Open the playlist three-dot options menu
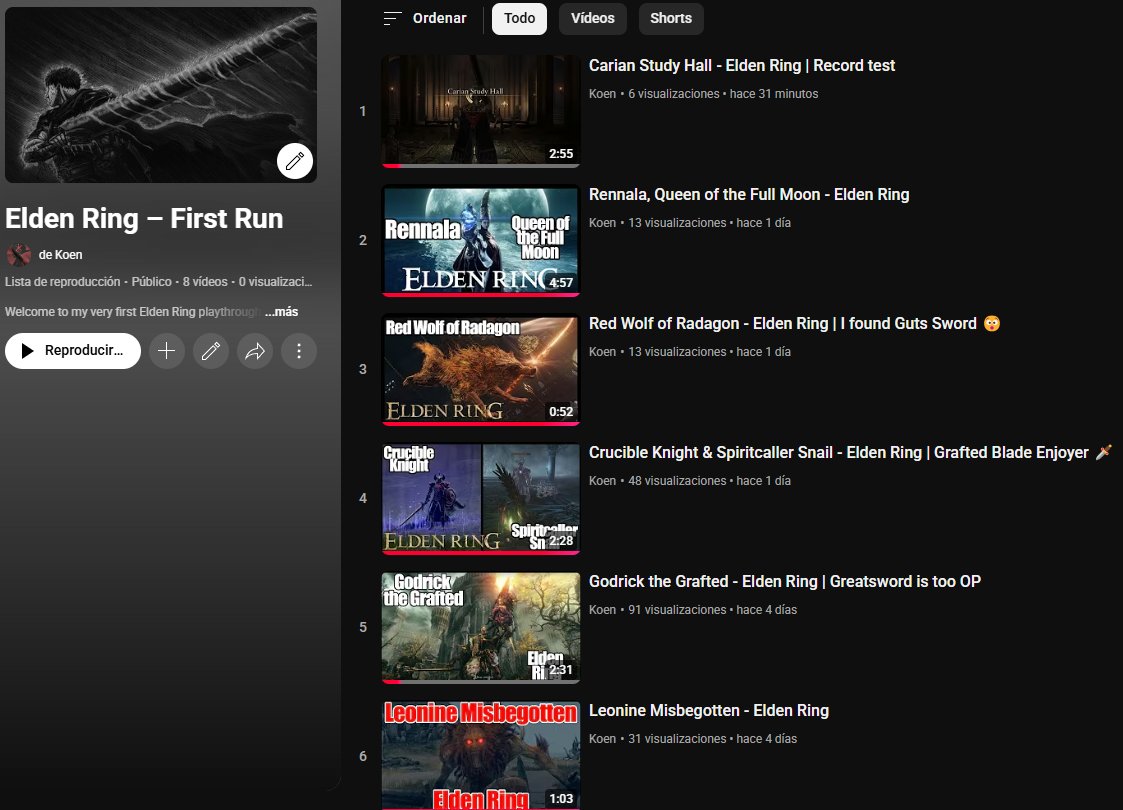This screenshot has width=1123, height=810. [299, 351]
